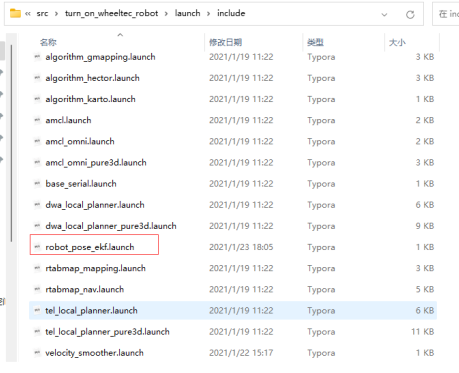Sort by the 大小 size column header
Screen dimensions: 459x373
tap(397, 42)
